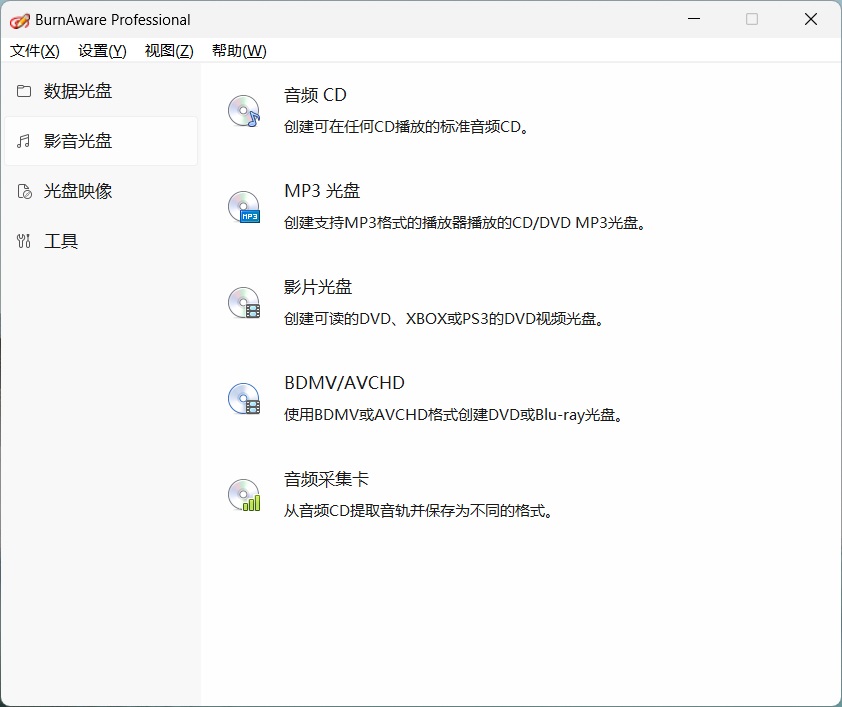Click description 创建可读的DVD、XBOX或PS3的DVD视频光盘
Image resolution: width=842 pixels, height=707 pixels.
click(x=444, y=319)
